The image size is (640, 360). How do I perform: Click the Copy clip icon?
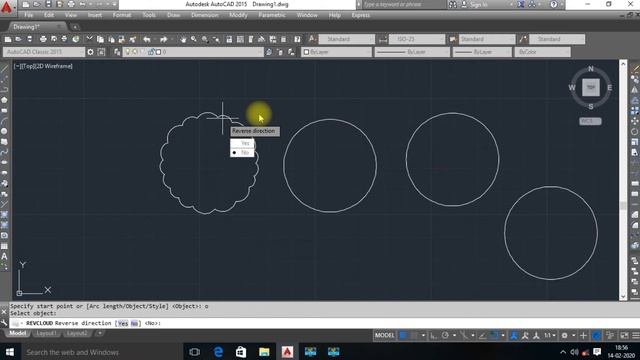(100, 39)
